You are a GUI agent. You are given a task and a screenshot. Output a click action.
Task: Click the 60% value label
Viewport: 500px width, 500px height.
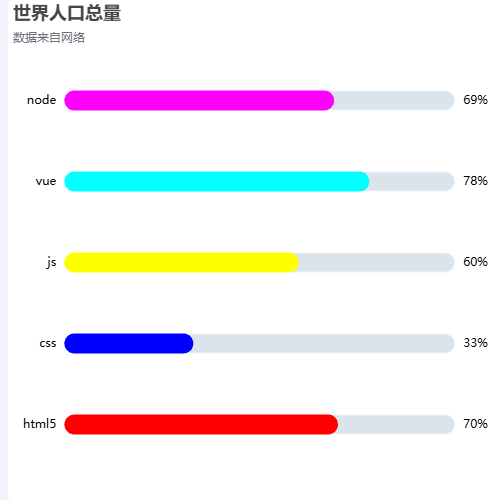click(475, 262)
